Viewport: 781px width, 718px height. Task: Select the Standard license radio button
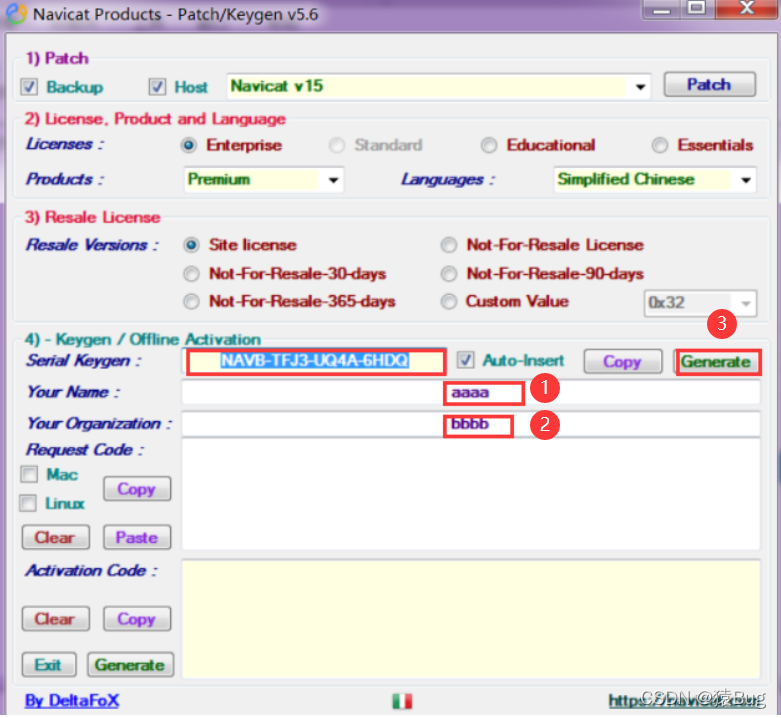pos(337,145)
